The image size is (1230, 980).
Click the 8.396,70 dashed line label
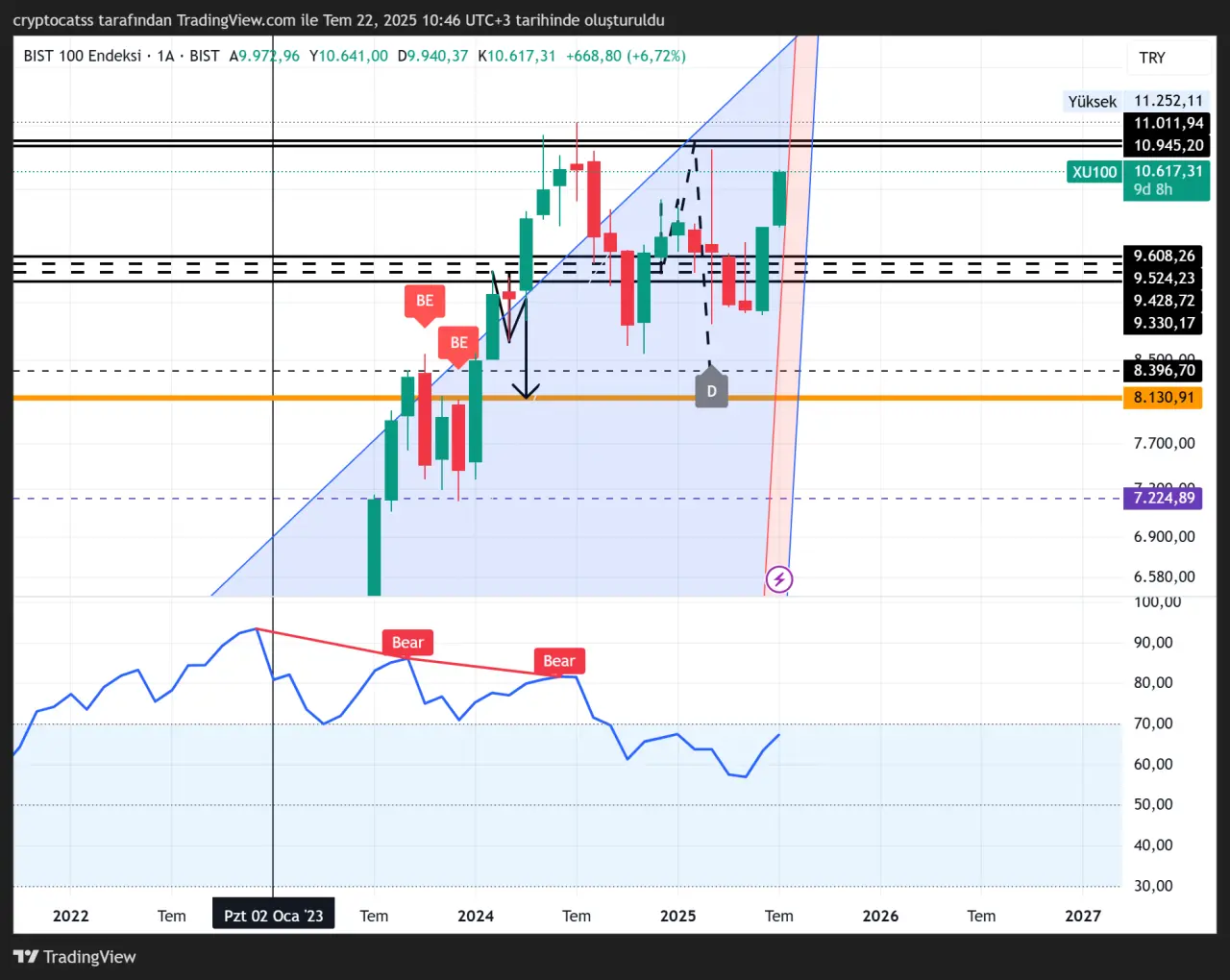1164,371
